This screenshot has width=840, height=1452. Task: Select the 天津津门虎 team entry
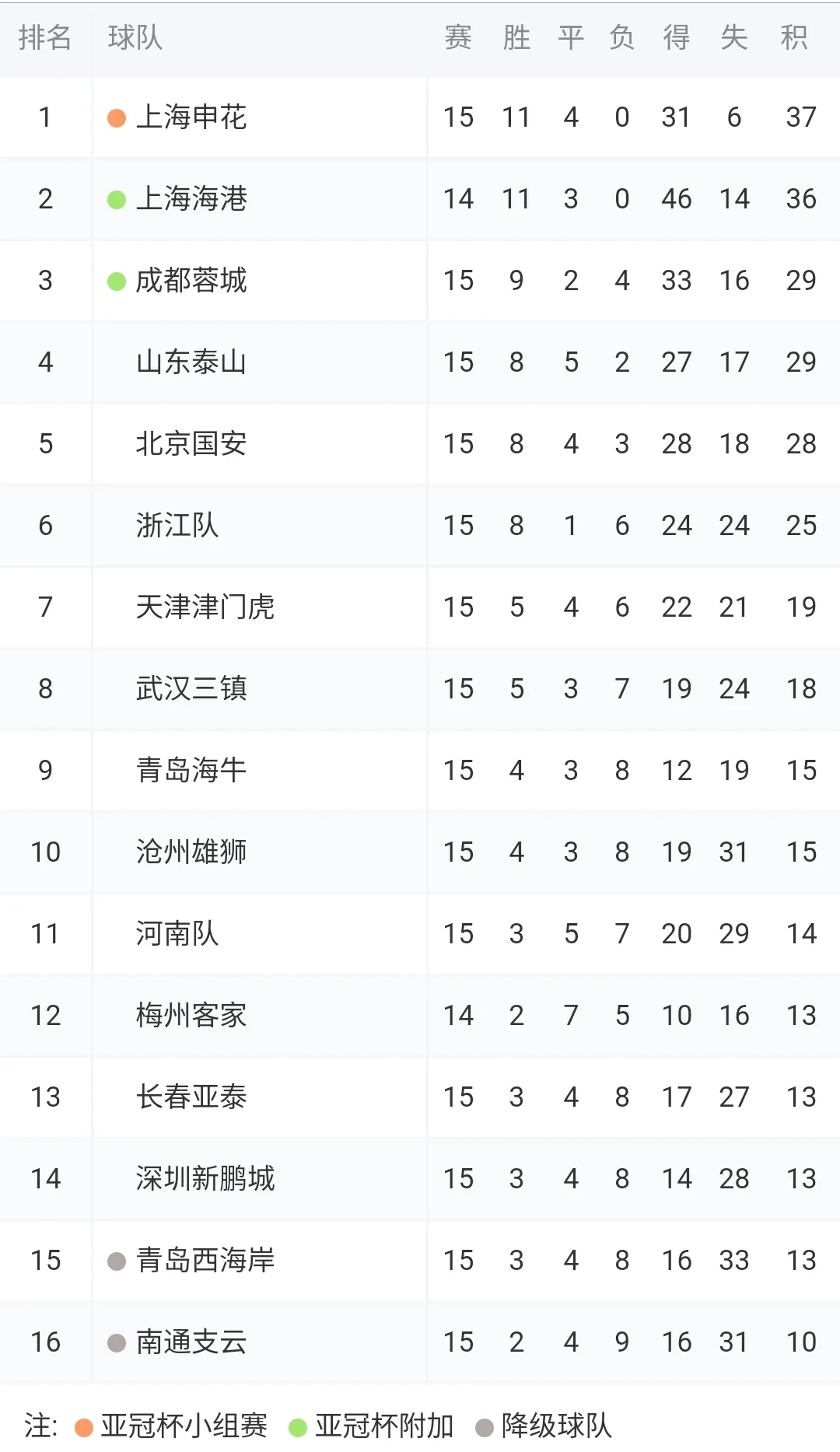tap(205, 607)
